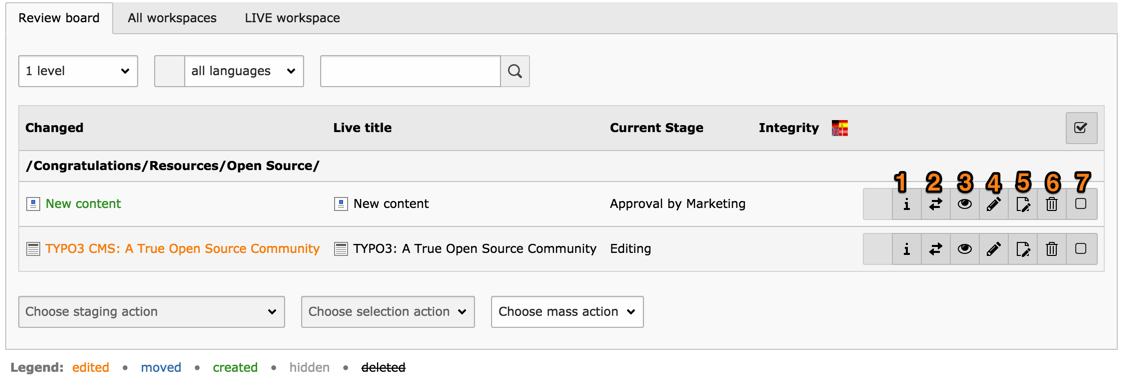Open Choose mass action dropdown
Screen dimensions: 1121x383
[x=568, y=312]
